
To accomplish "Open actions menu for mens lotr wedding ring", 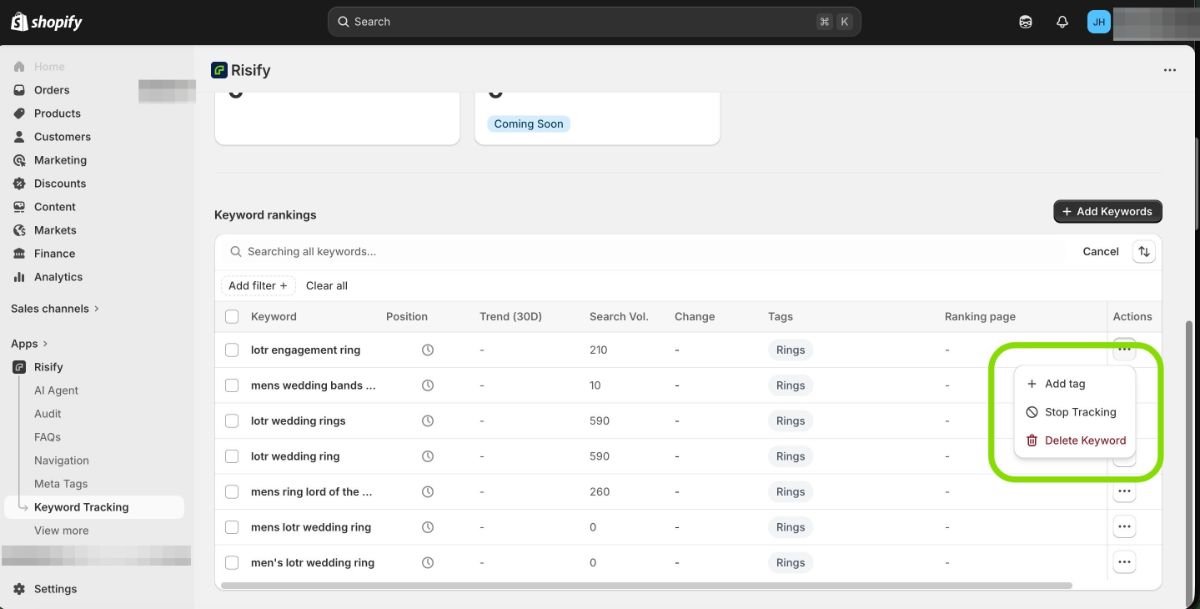I will (1124, 527).
